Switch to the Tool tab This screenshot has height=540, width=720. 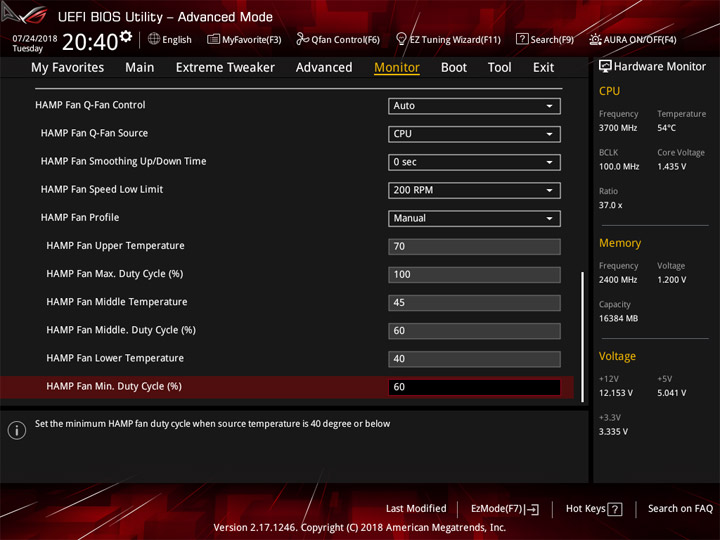(499, 68)
